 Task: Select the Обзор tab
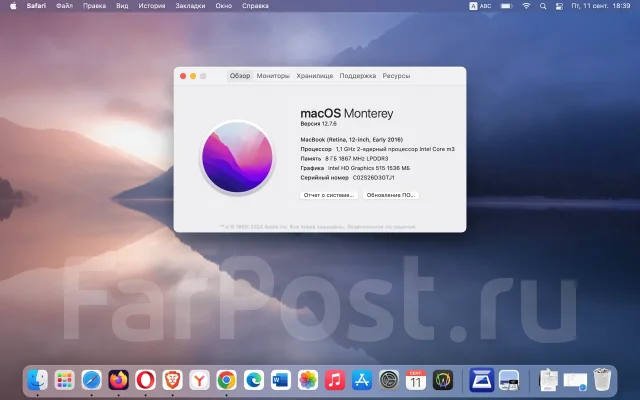pyautogui.click(x=240, y=76)
